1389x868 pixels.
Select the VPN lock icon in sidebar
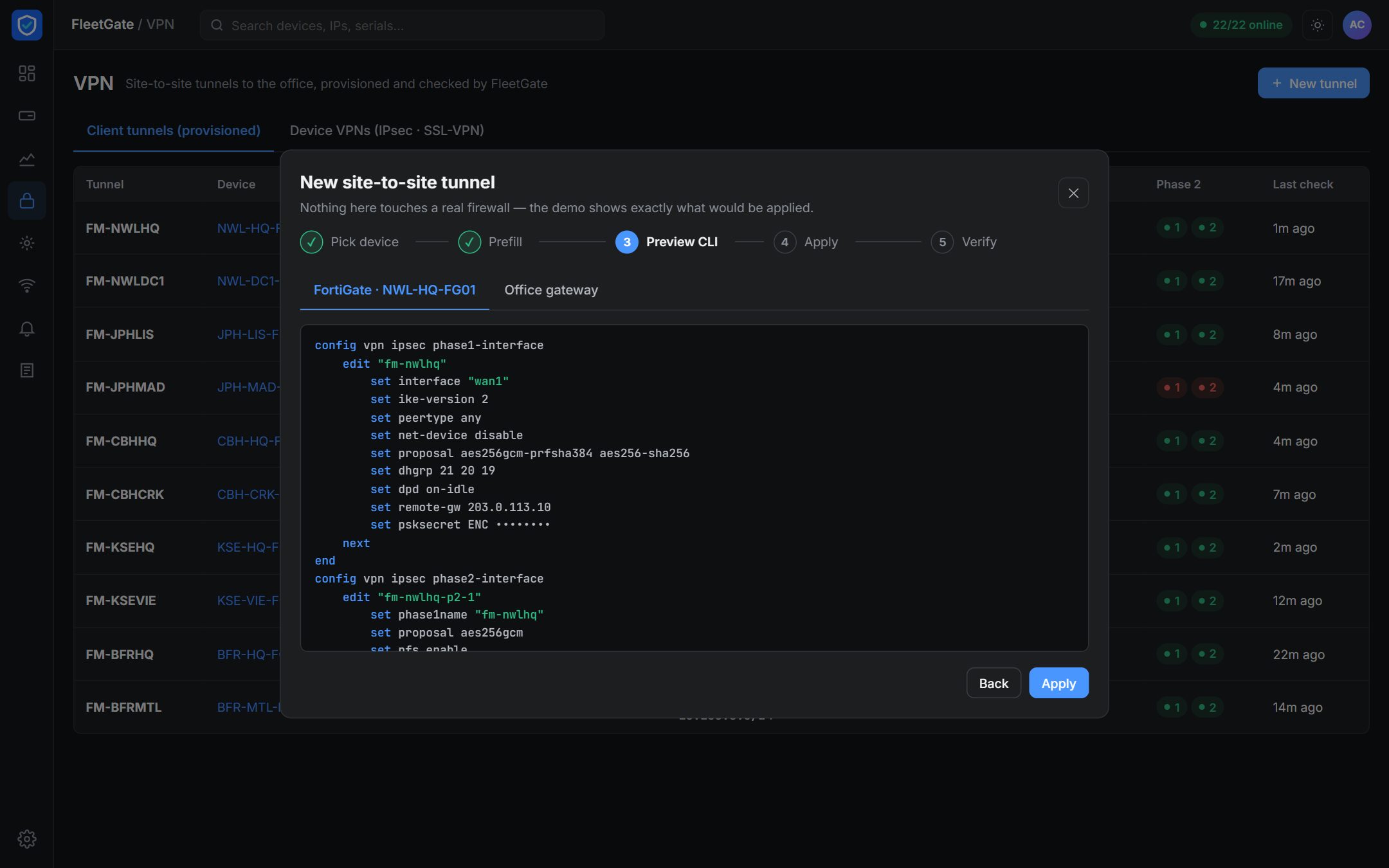[27, 201]
